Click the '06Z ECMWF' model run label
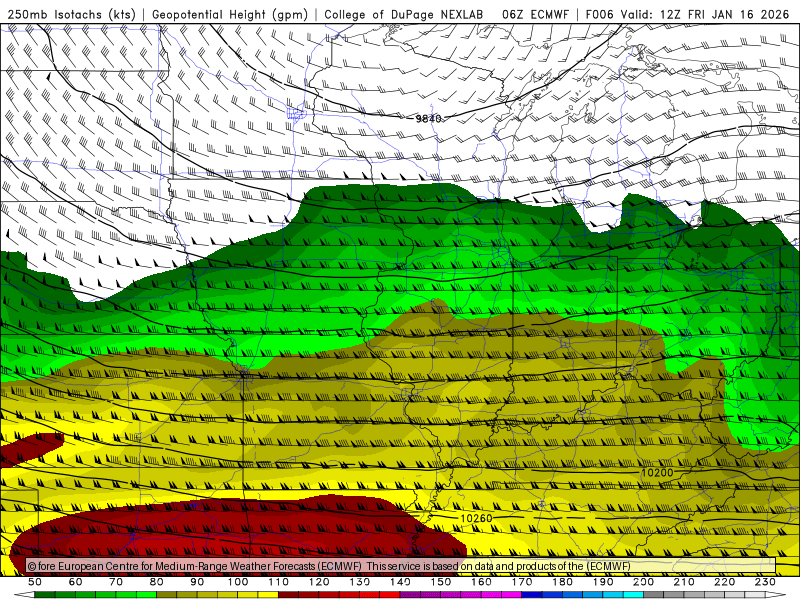Screen dimensions: 800x600 click(535, 15)
